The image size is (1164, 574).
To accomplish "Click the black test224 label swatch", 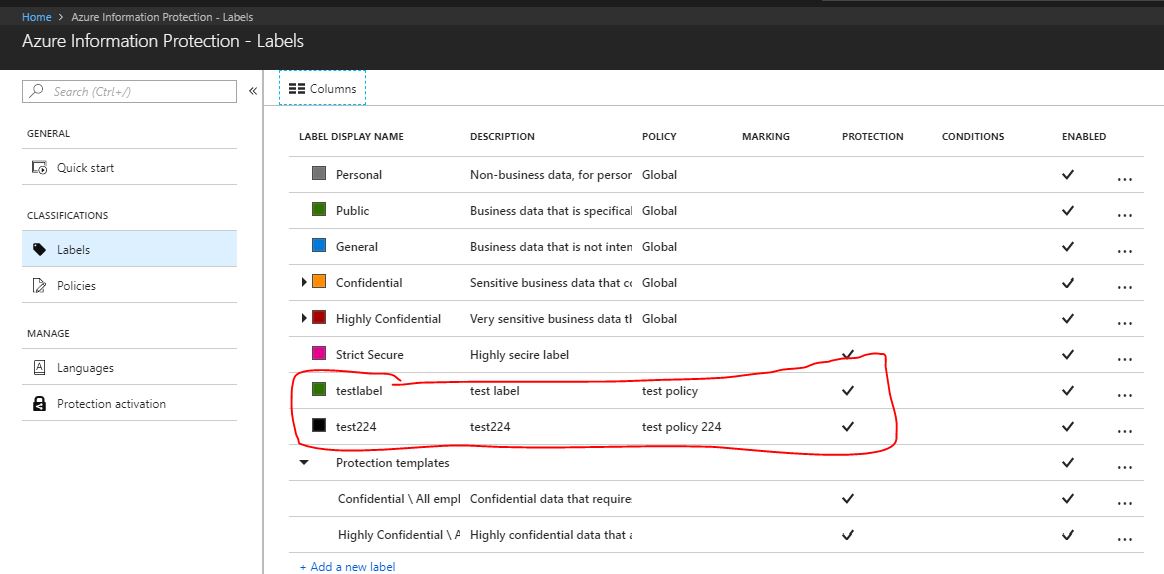I will tap(319, 425).
